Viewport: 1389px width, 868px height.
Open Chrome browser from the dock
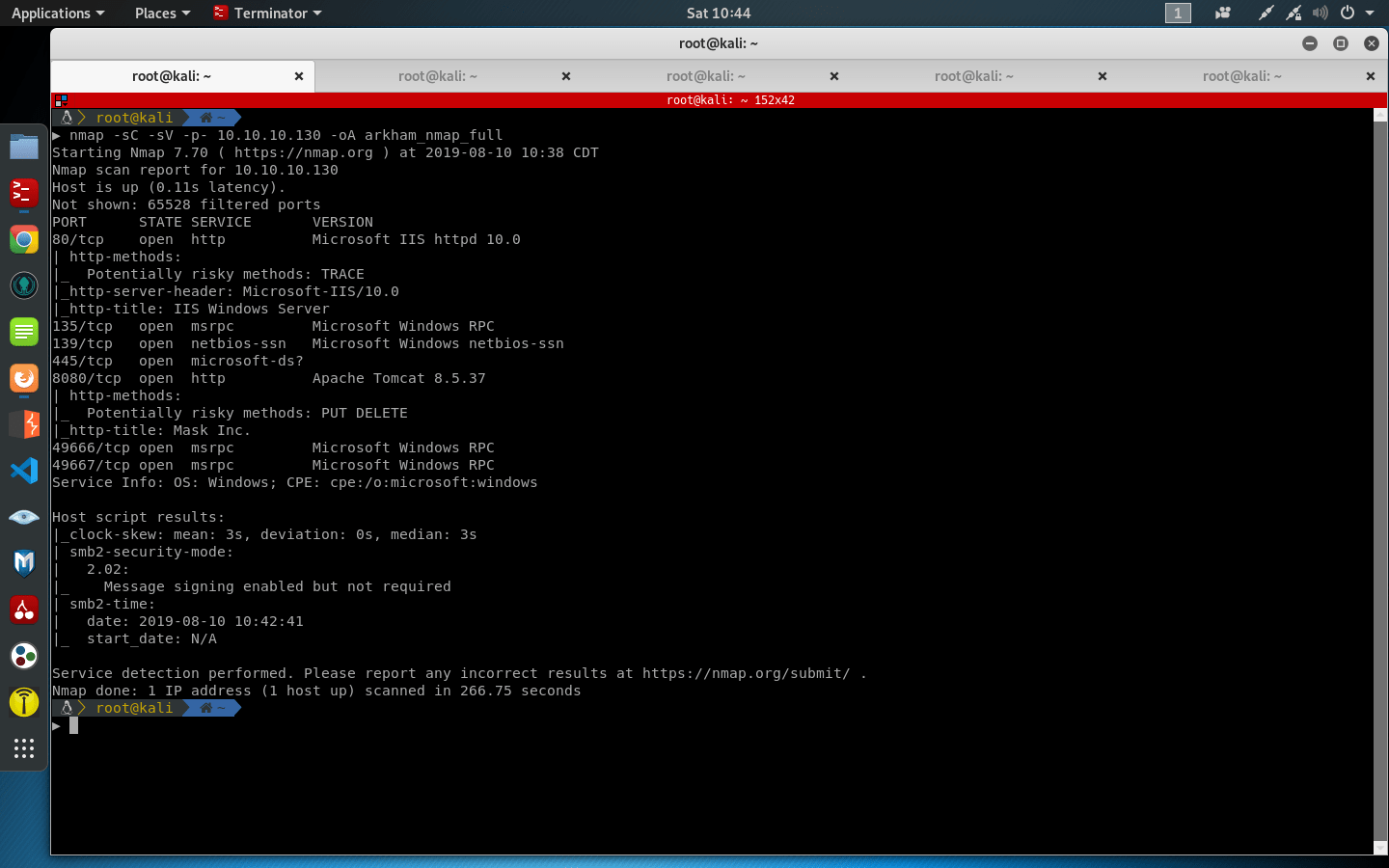click(24, 239)
